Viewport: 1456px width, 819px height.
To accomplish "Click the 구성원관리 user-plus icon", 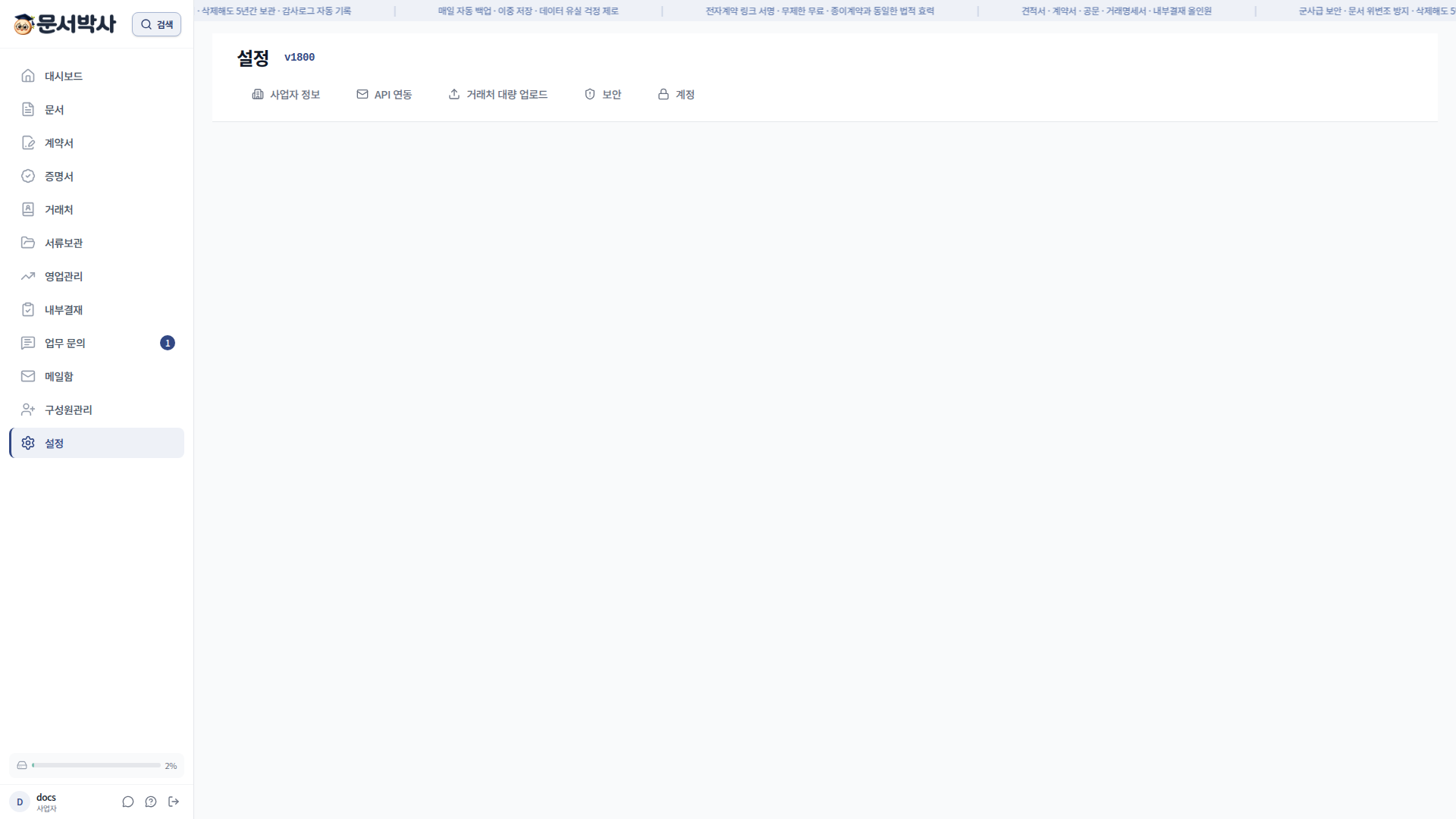I will (28, 409).
